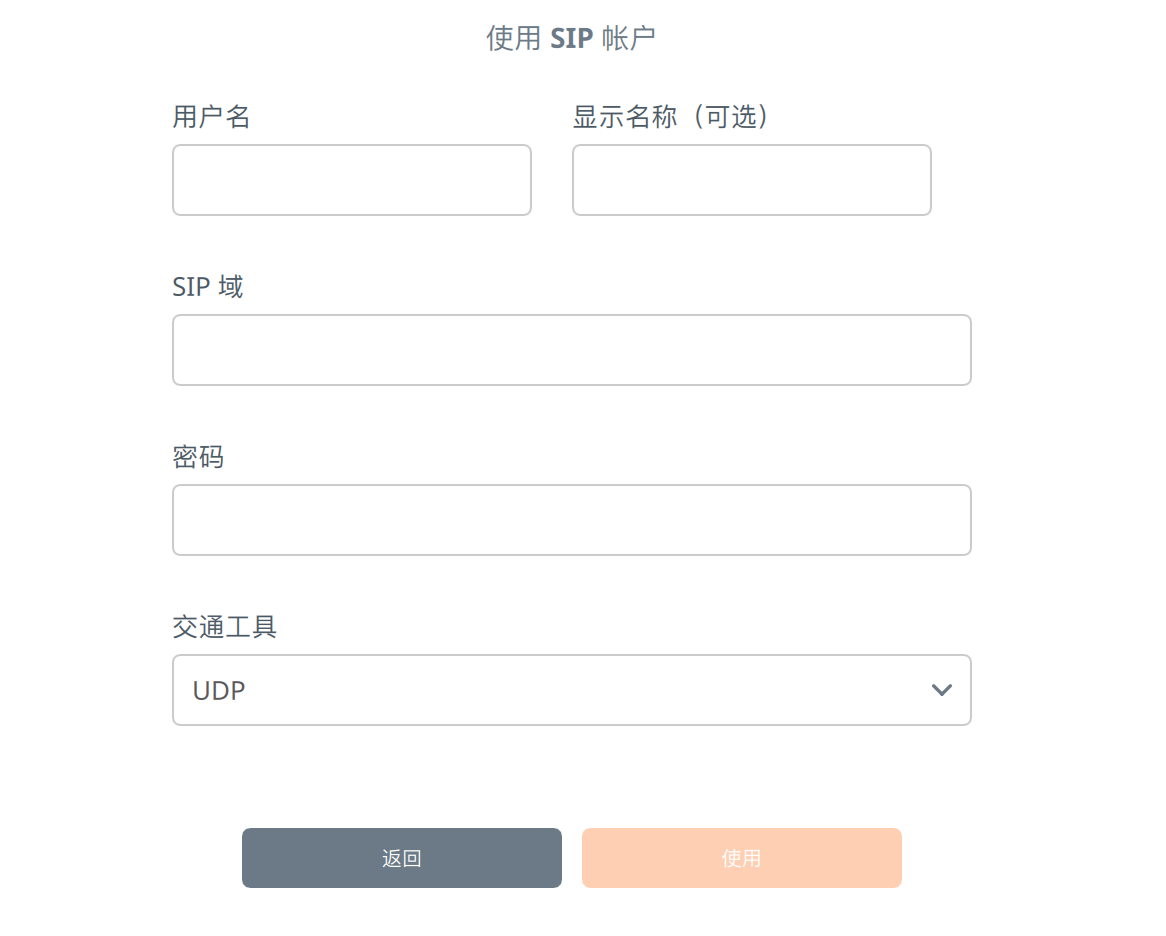The height and width of the screenshot is (936, 1166).
Task: Select the SIP 域 domain text field
Action: (571, 350)
